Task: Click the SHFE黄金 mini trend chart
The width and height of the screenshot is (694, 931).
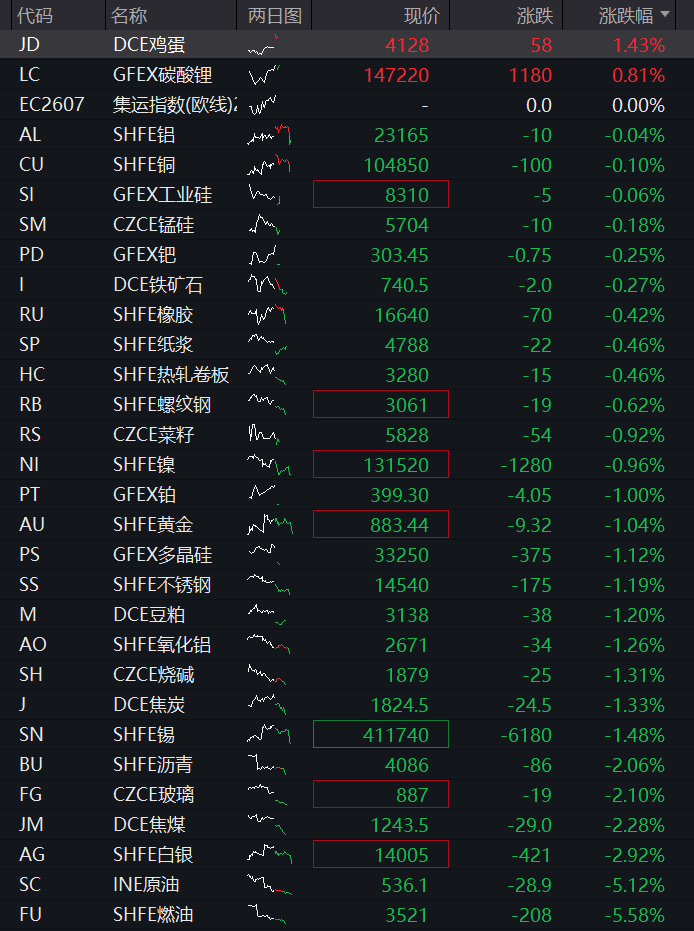Action: 270,525
